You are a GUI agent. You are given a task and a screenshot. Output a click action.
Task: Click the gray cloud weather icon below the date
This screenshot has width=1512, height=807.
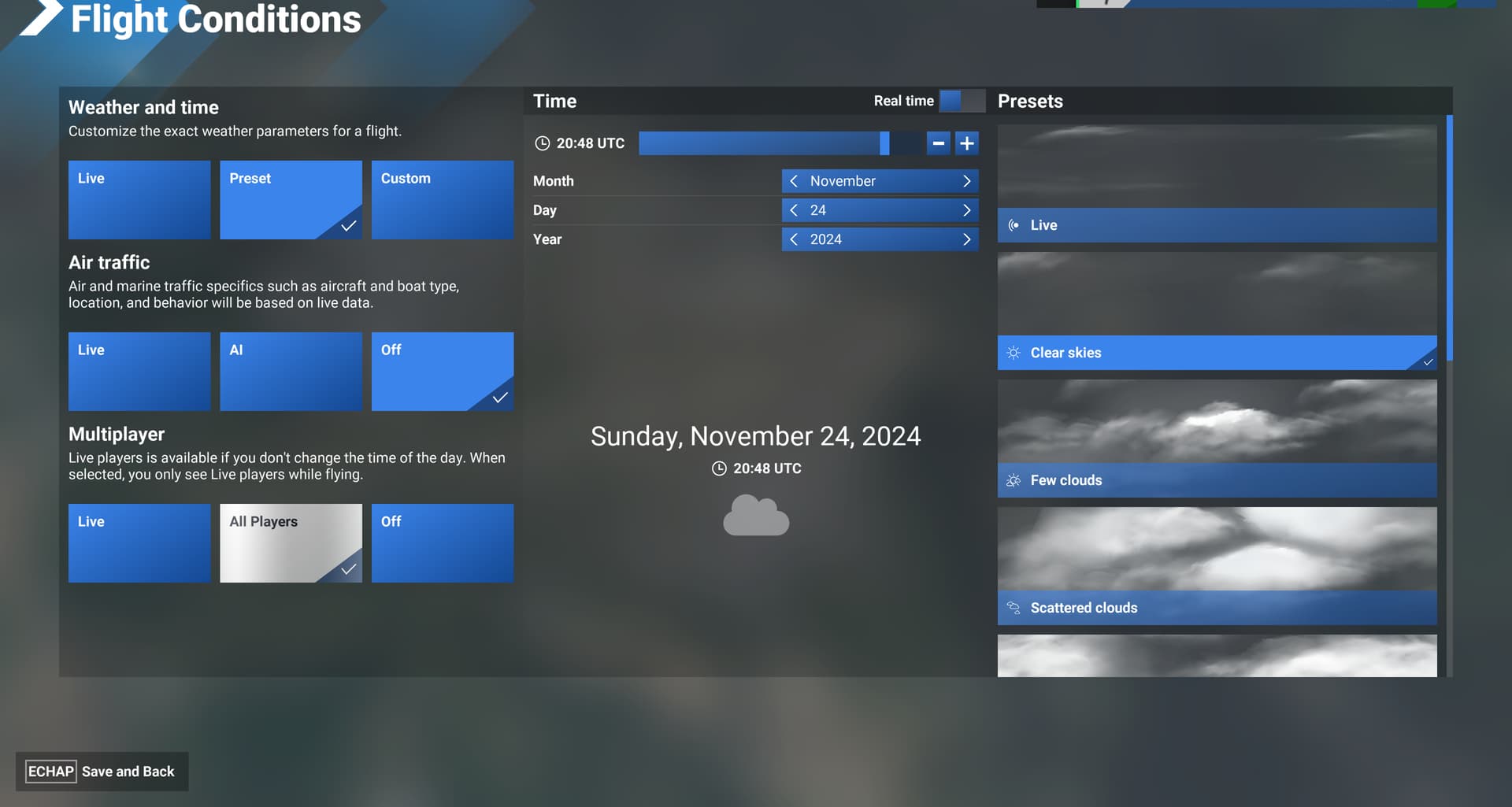(x=755, y=516)
